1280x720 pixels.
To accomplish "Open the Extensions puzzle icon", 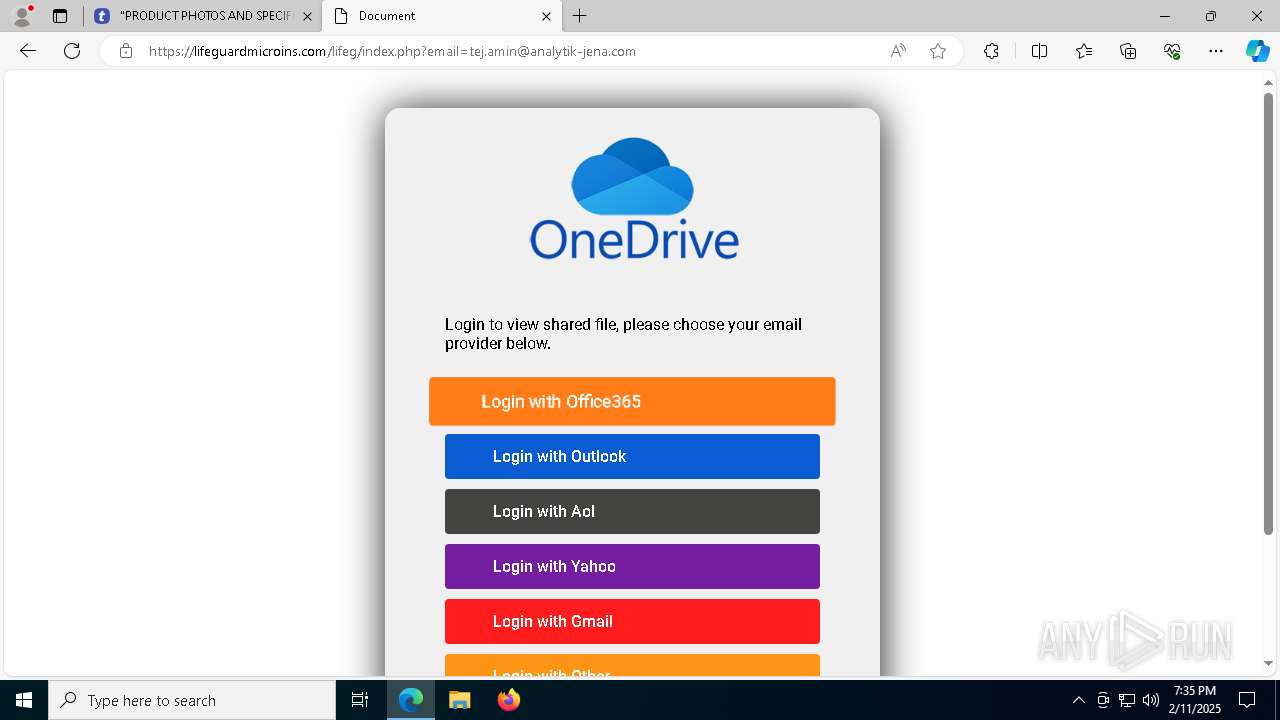I will 991,51.
